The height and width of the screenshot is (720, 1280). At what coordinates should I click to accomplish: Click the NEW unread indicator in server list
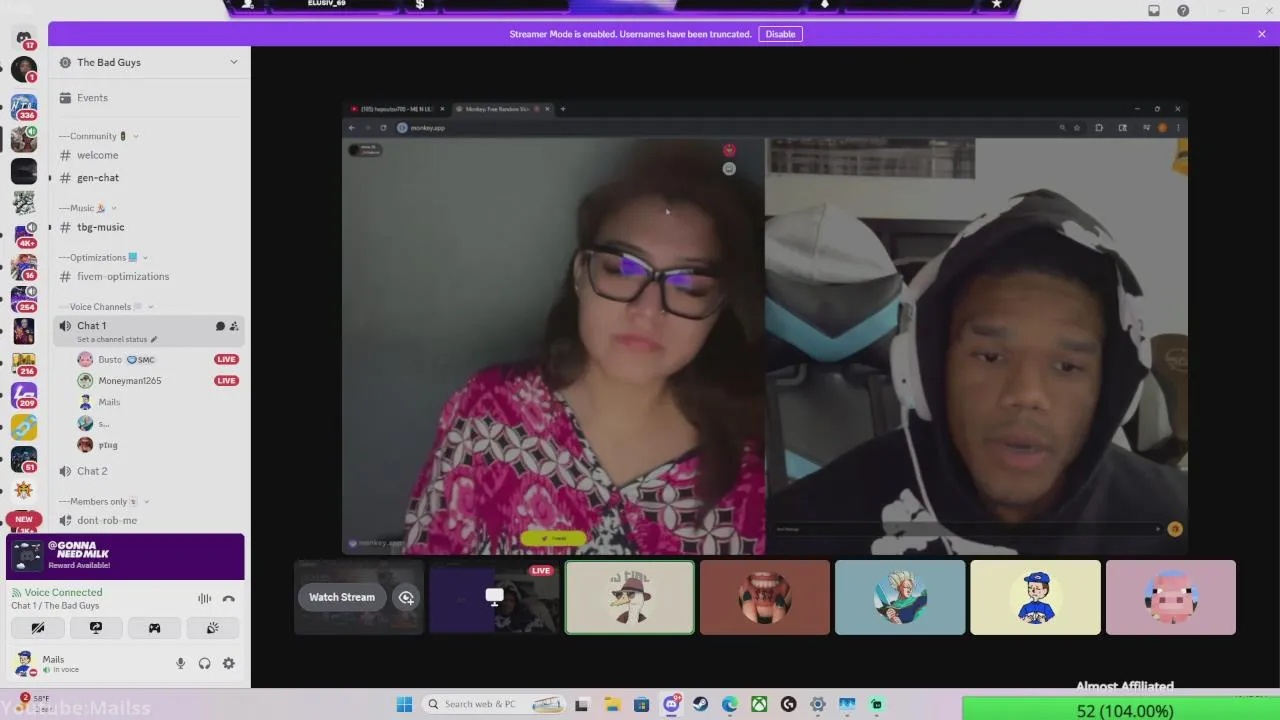click(24, 519)
